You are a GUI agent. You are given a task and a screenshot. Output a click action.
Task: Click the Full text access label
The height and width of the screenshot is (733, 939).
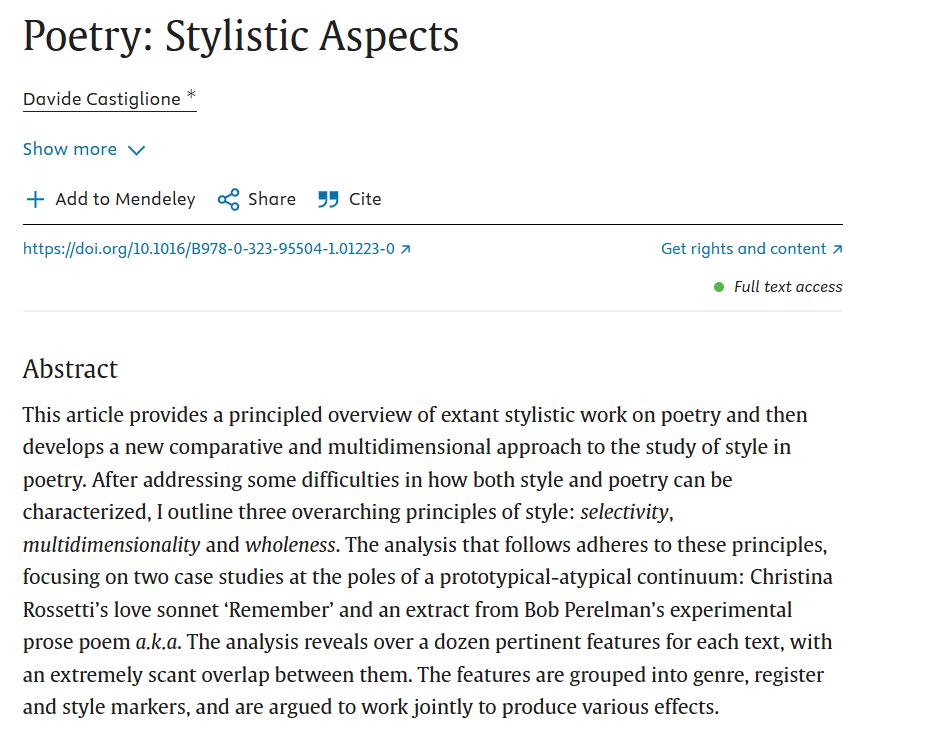click(788, 287)
